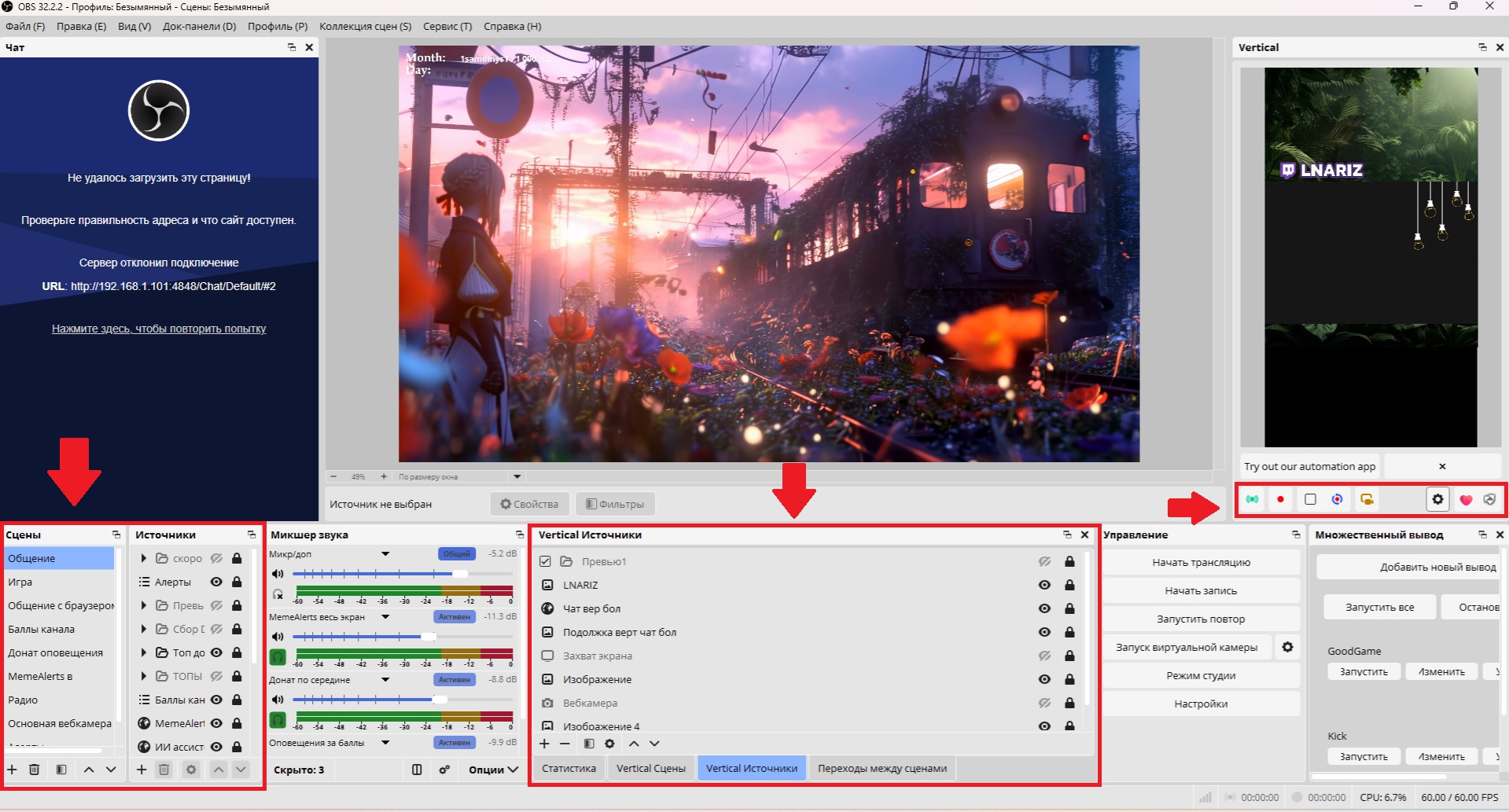Hide the Чат вер бол source
This screenshot has width=1509, height=812.
pos(1044,608)
